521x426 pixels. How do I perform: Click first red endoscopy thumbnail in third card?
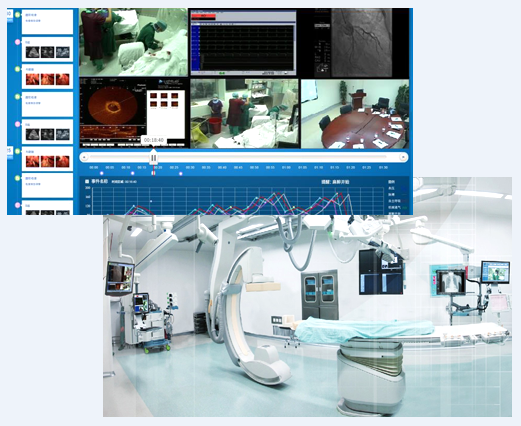(x=33, y=79)
